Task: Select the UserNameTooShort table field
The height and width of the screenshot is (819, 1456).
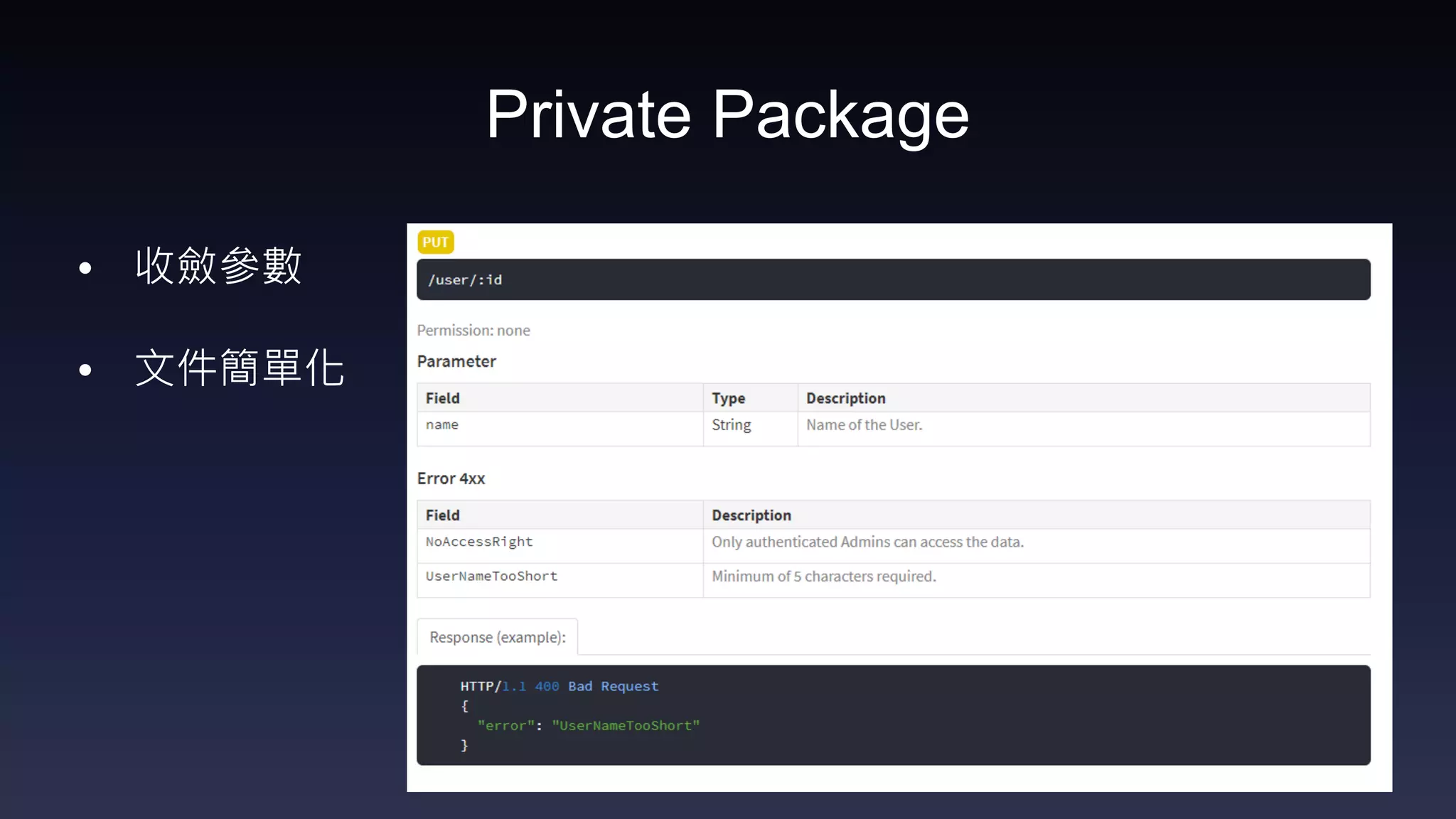Action: [x=560, y=580]
